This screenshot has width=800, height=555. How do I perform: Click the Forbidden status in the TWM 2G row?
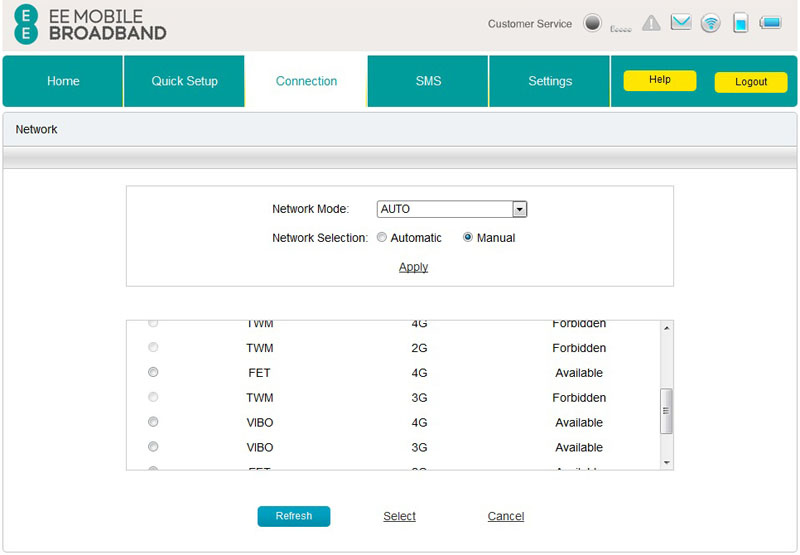579,348
